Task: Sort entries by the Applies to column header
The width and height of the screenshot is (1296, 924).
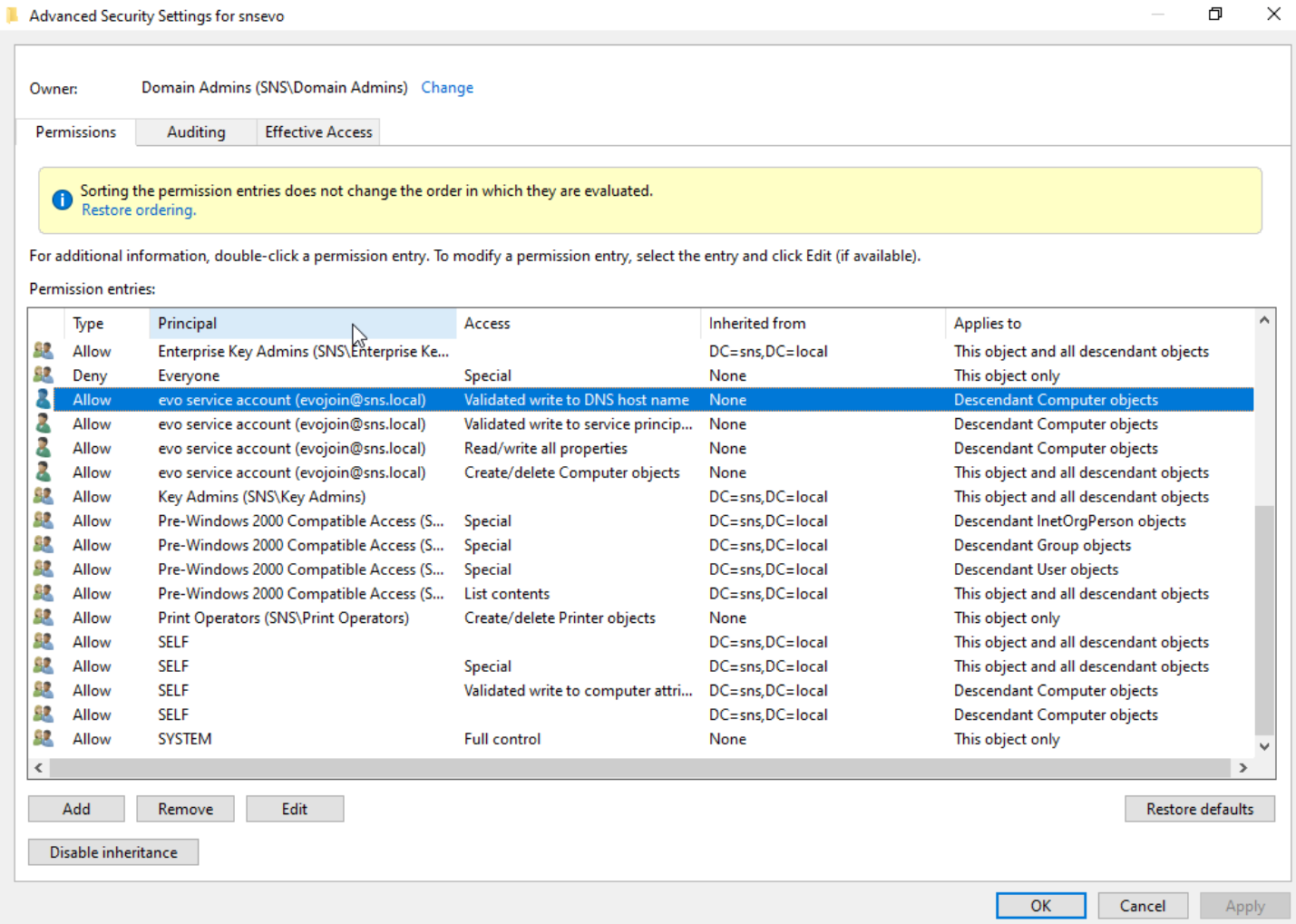Action: tap(1099, 323)
